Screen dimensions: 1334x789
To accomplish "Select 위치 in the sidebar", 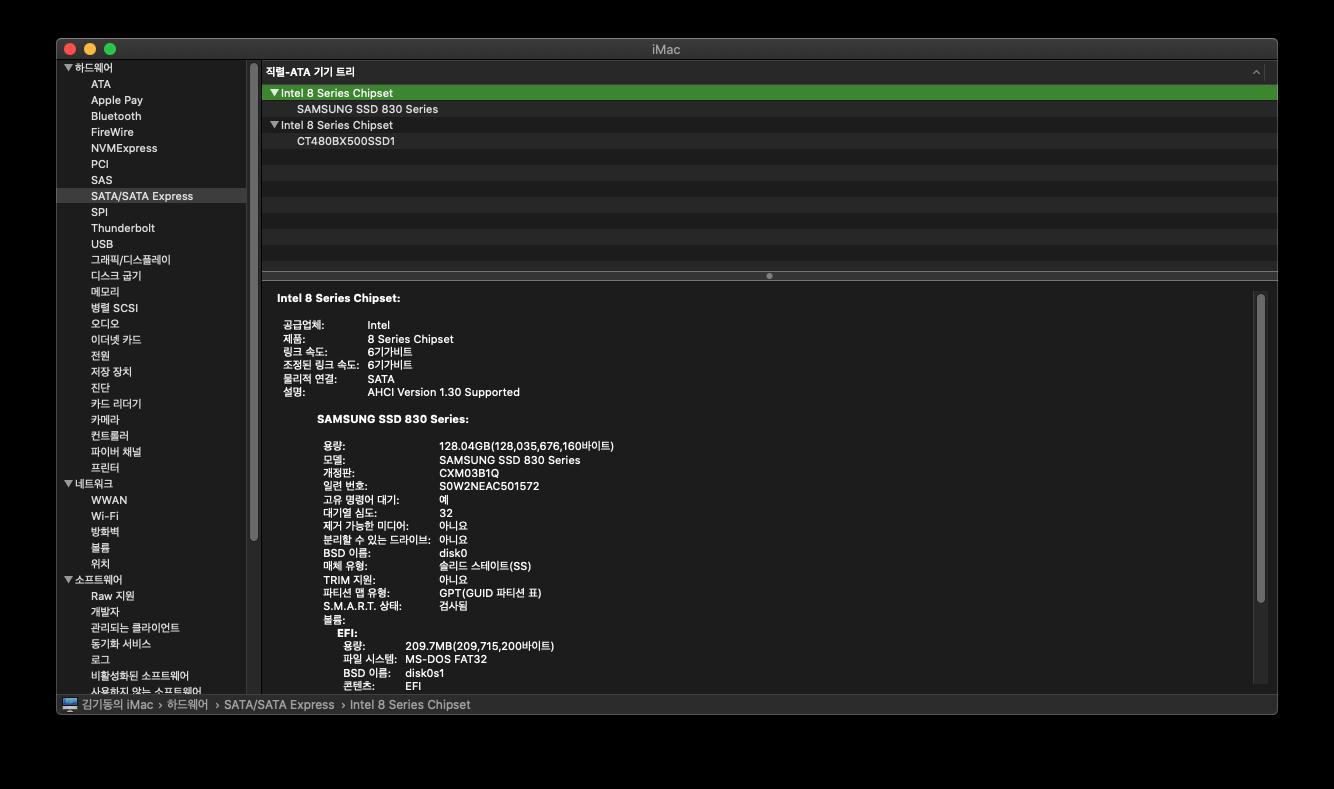I will point(100,564).
